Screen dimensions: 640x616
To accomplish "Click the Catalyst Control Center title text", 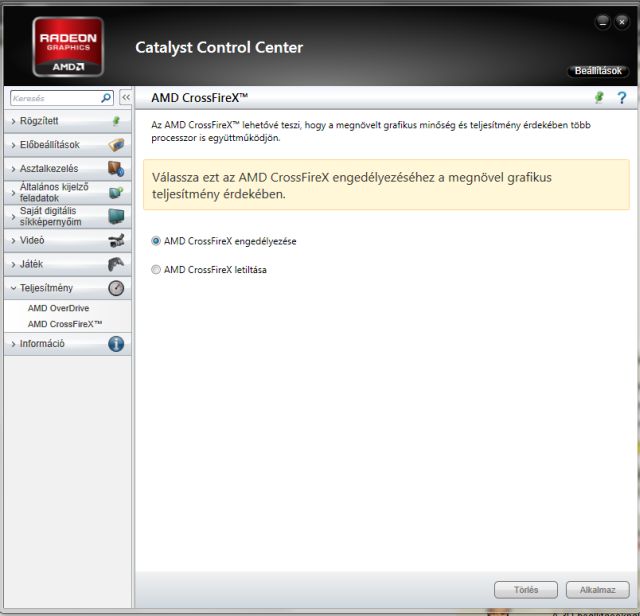I will [219, 48].
